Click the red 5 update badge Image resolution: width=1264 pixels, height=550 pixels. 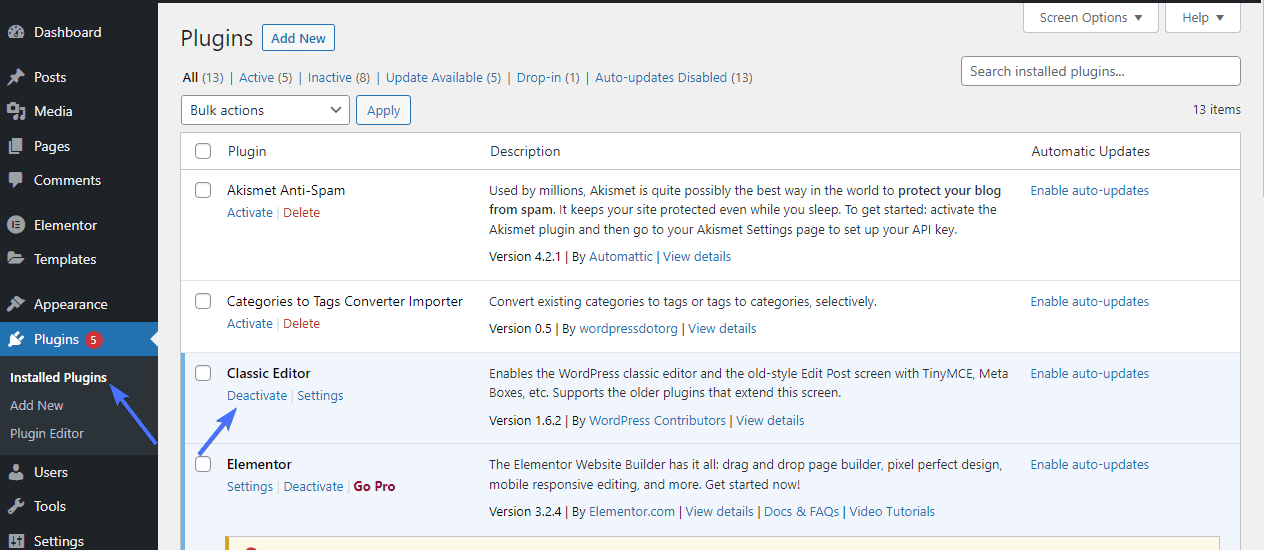(93, 340)
